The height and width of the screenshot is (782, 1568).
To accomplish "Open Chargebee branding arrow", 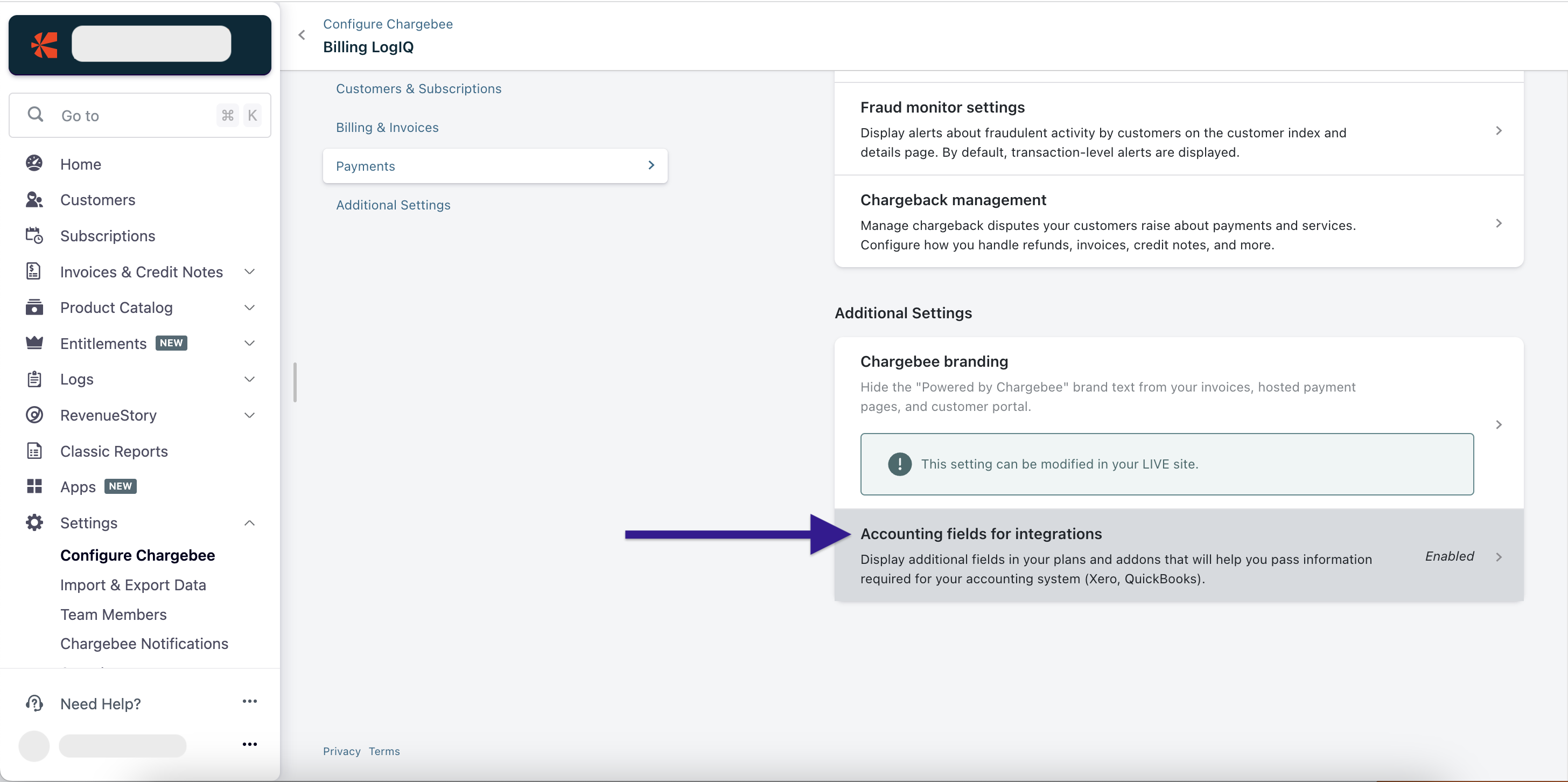I will [x=1499, y=424].
